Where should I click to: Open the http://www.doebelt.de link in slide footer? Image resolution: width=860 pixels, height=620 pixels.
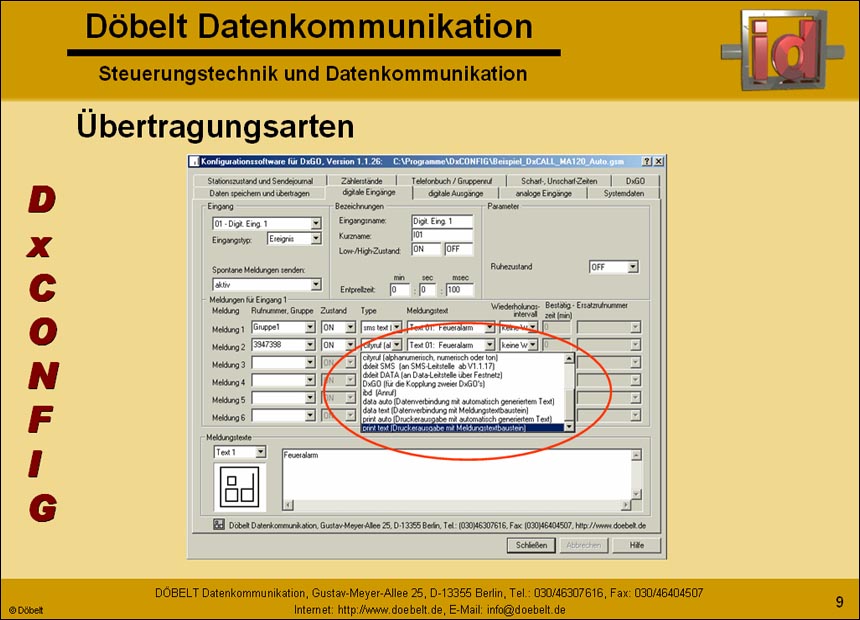390,610
